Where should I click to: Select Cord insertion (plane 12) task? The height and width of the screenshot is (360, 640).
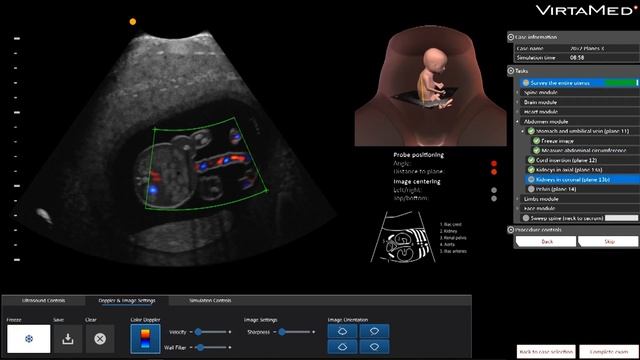click(x=582, y=160)
